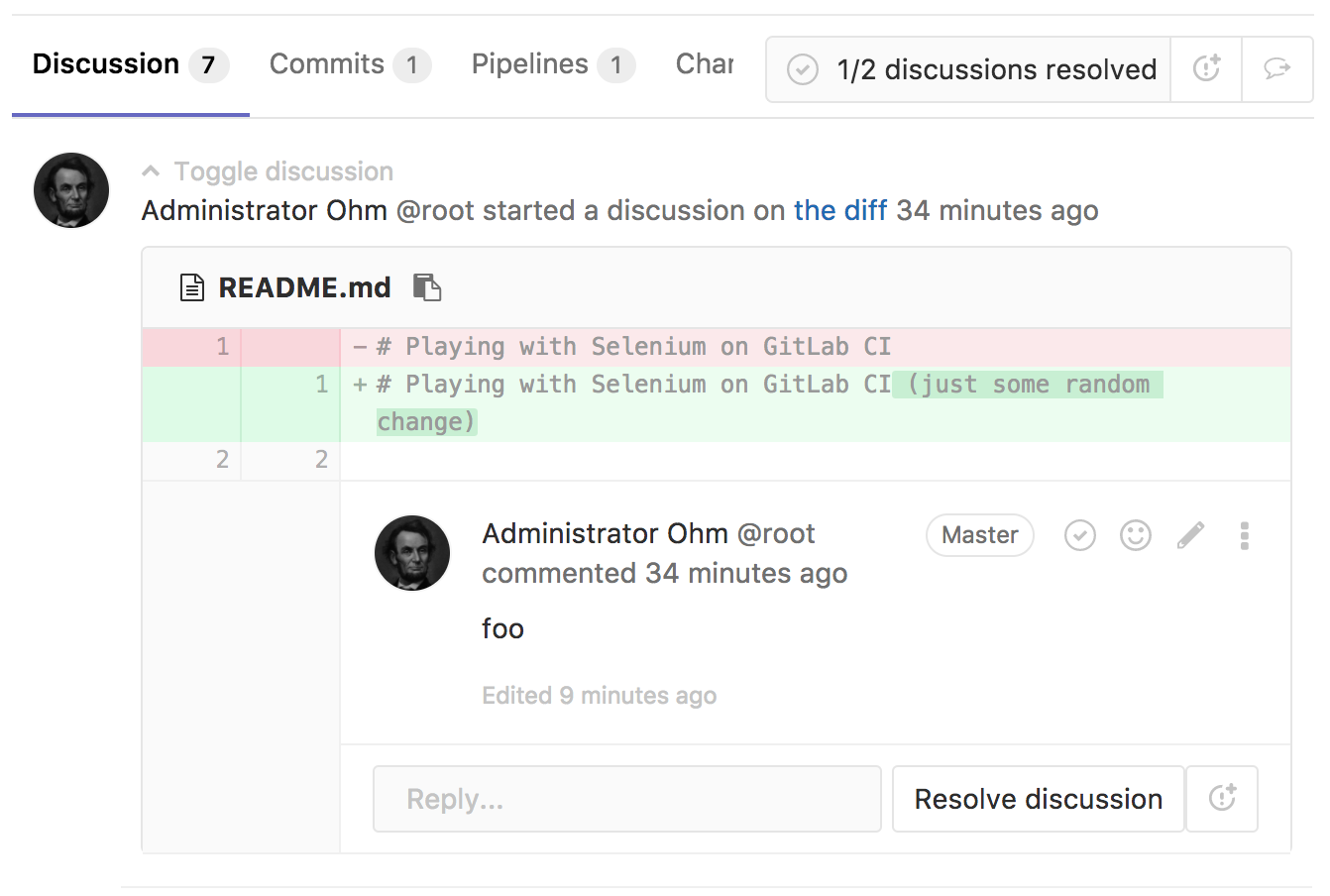Image resolution: width=1330 pixels, height=896 pixels.
Task: Click the discussions resolved check circle
Action: click(x=802, y=69)
